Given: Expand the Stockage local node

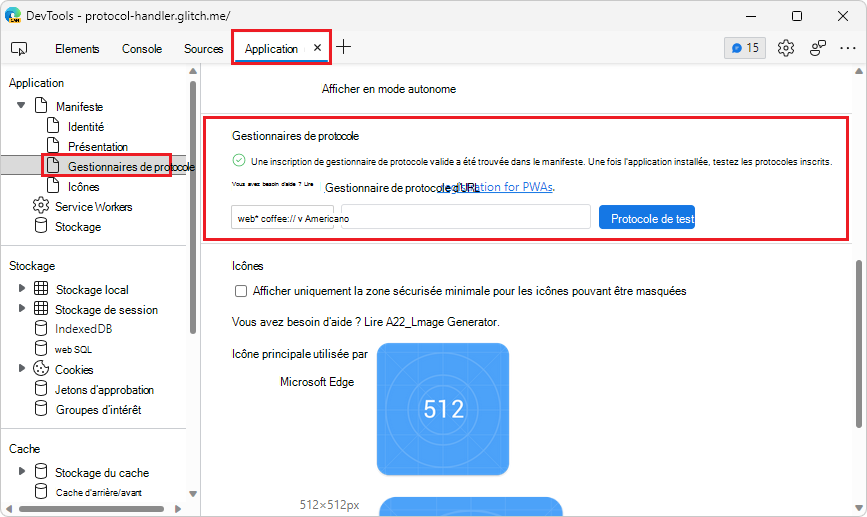Looking at the screenshot, I should [22, 288].
